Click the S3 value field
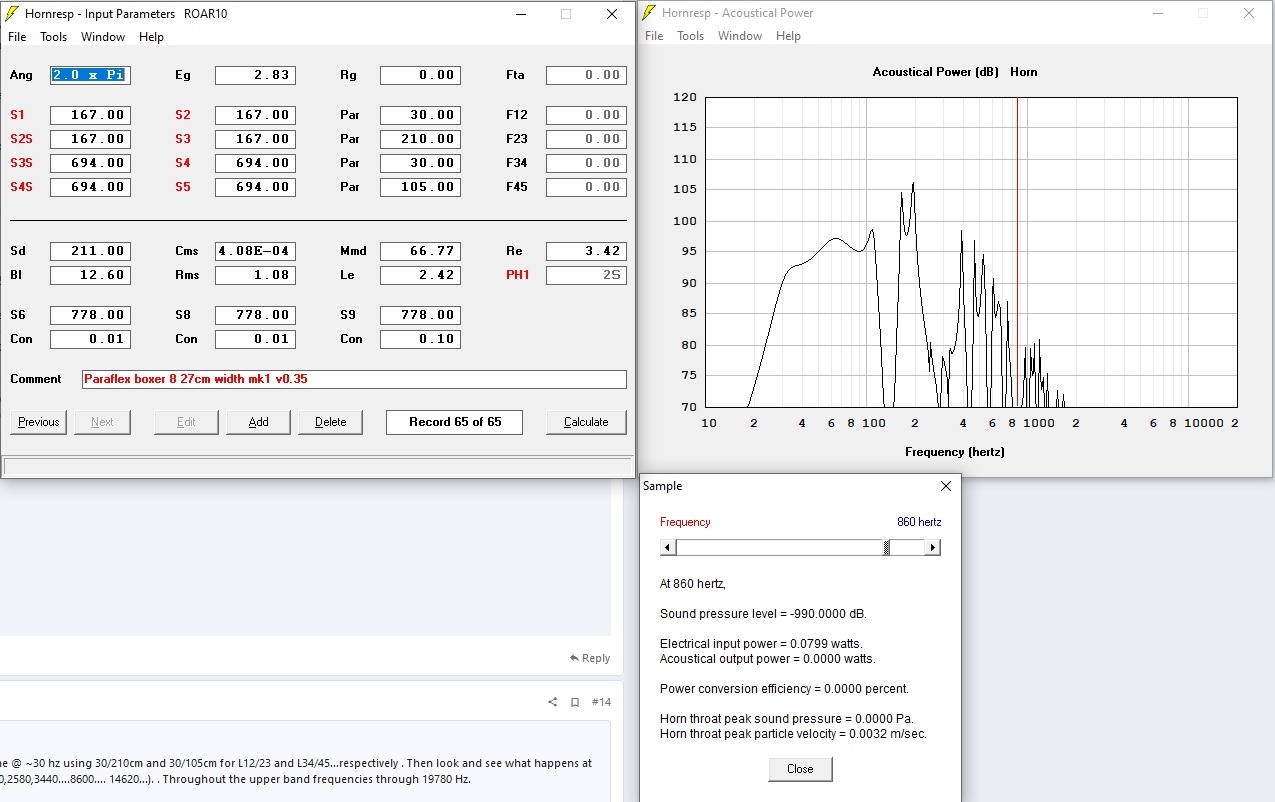The height and width of the screenshot is (802, 1275). click(255, 139)
